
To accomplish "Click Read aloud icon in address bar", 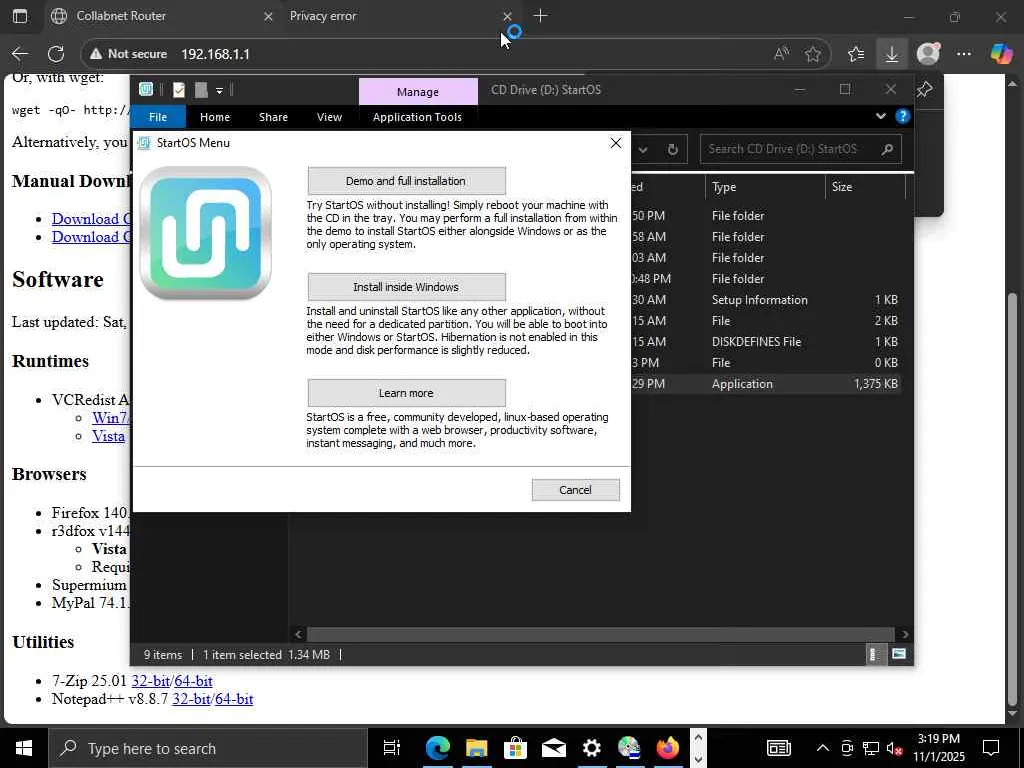I will point(781,54).
